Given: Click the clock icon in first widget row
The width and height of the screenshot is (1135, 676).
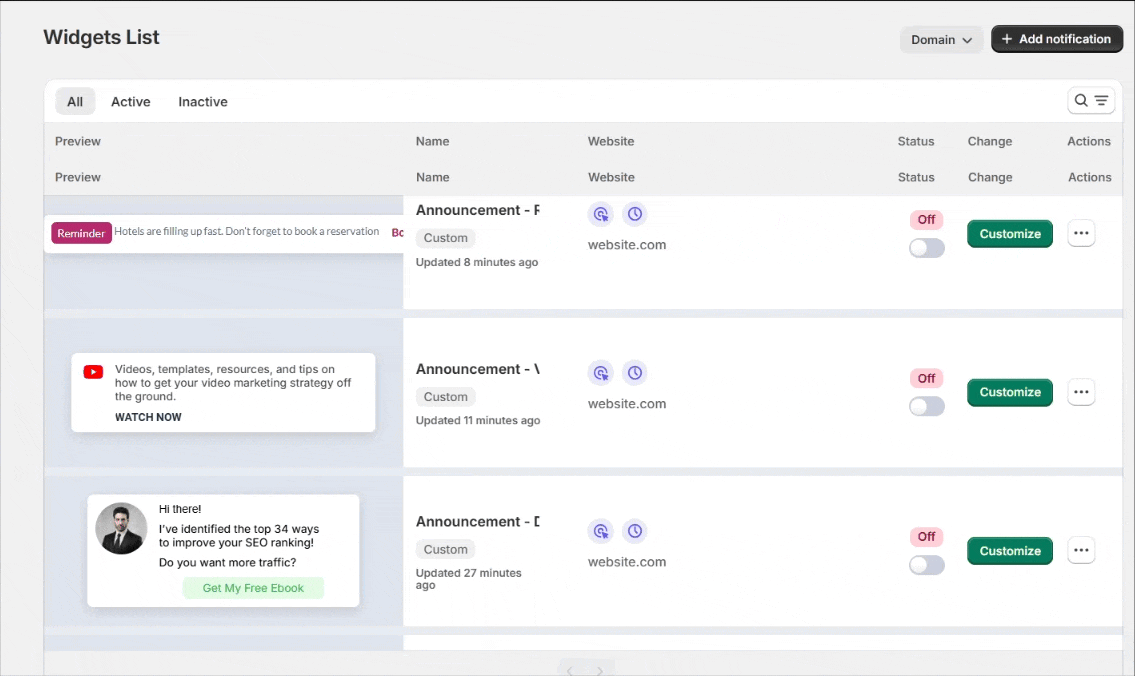Looking at the screenshot, I should pyautogui.click(x=635, y=214).
